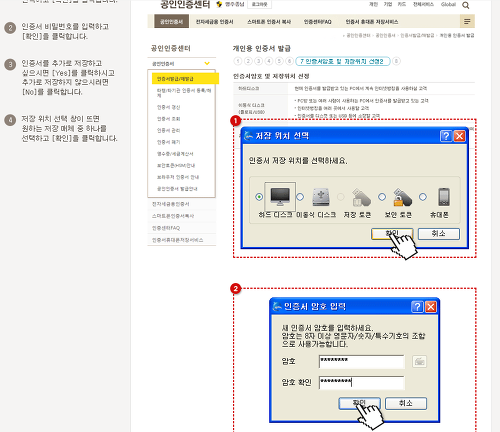Image resolution: width=500 pixels, height=432 pixels.
Task: Click help icon on 인증서 암호 입력 dialog
Action: click(417, 307)
